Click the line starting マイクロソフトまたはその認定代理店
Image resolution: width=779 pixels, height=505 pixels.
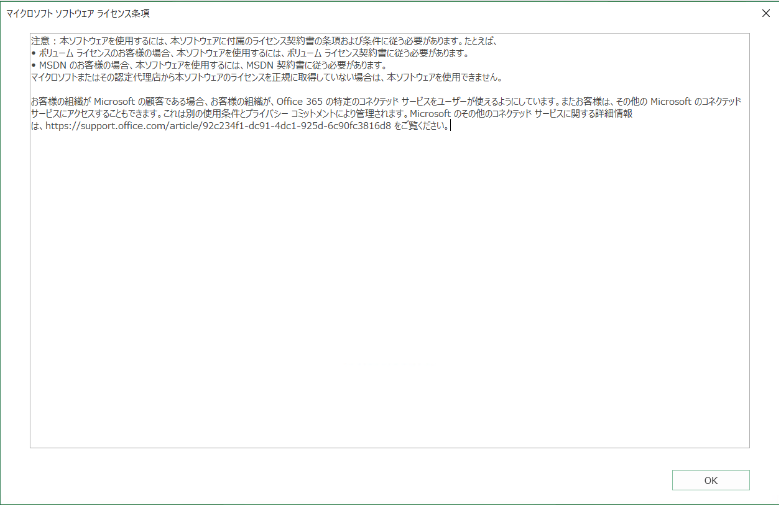[x=267, y=78]
